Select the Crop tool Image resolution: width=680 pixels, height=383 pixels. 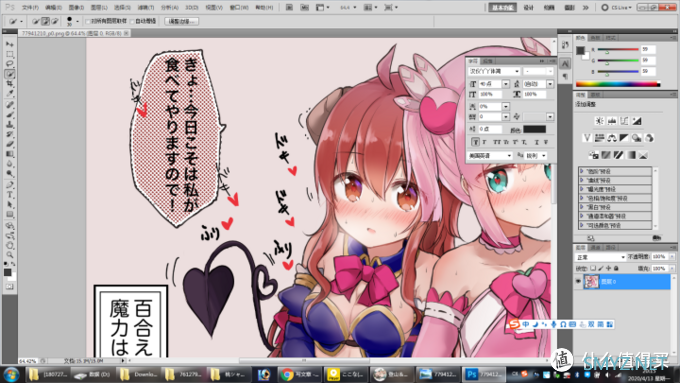10,84
